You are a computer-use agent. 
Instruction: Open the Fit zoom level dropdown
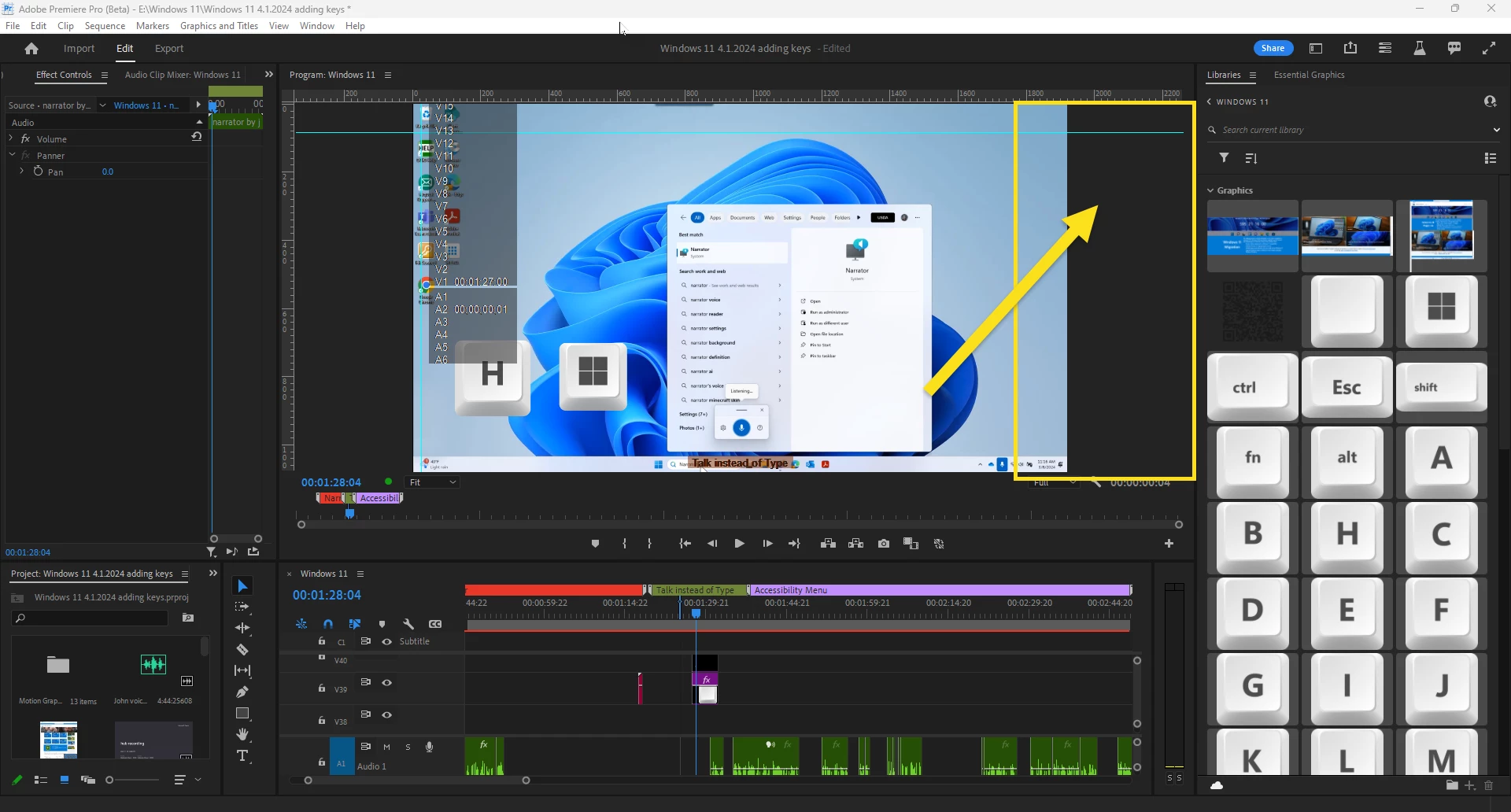coord(432,482)
